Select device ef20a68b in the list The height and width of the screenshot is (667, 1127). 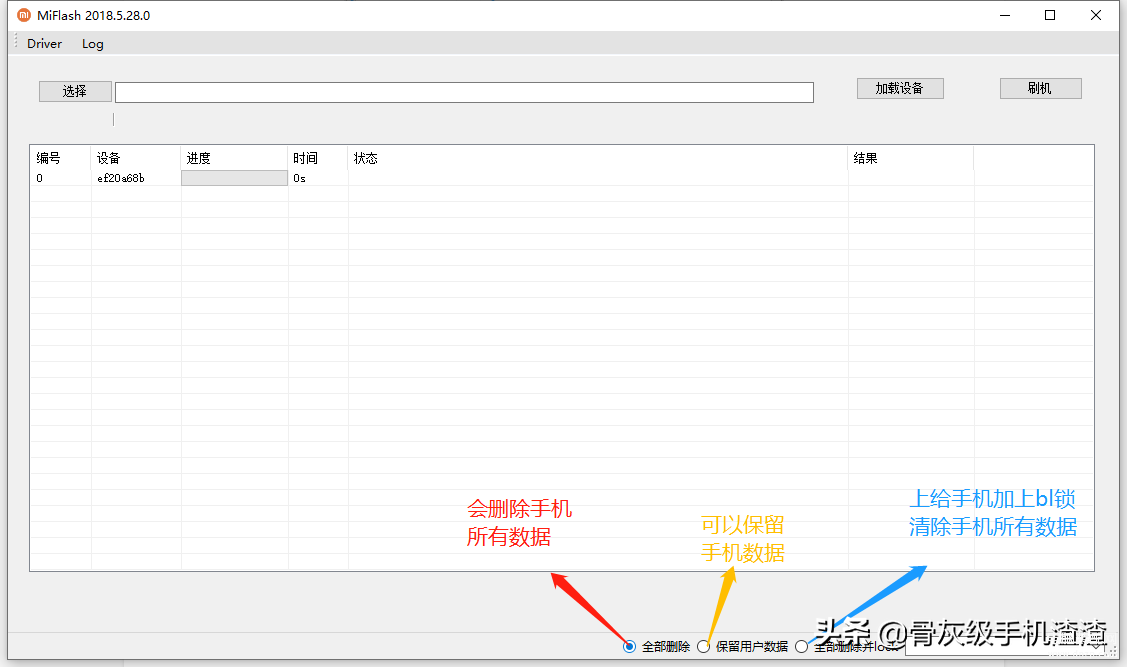[121, 178]
